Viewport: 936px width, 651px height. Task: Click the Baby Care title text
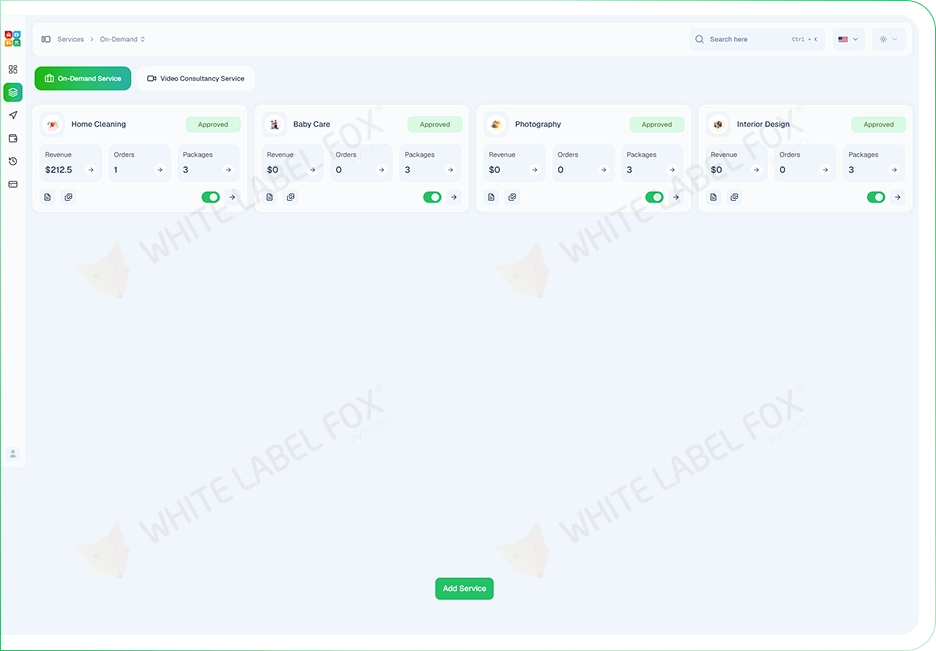pos(312,124)
